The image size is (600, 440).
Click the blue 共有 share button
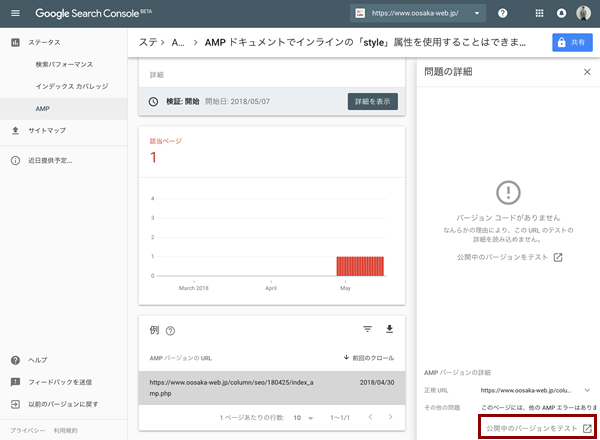coord(572,42)
